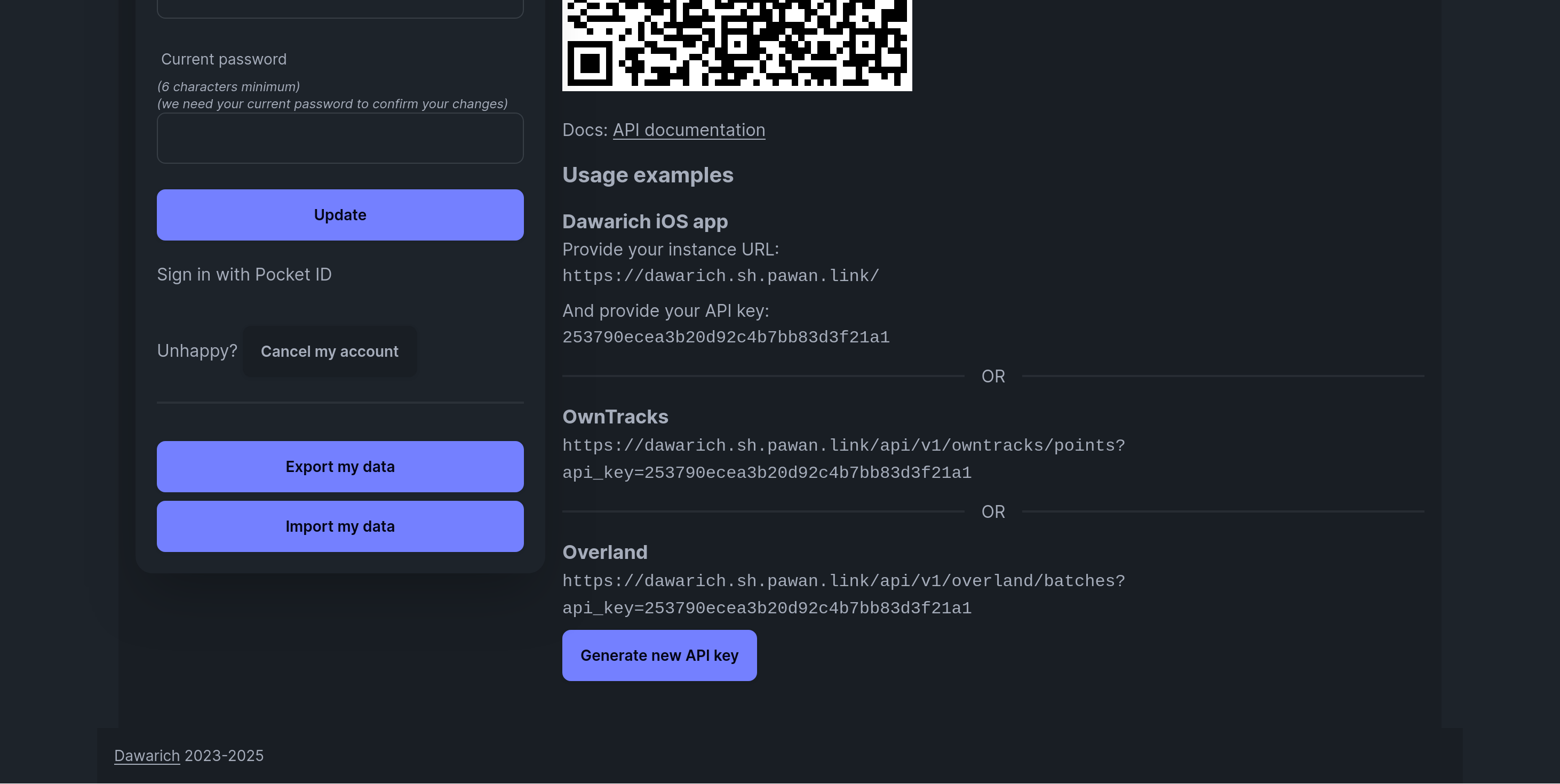Click inside the Current password field
The image size is (1560, 784).
point(340,138)
